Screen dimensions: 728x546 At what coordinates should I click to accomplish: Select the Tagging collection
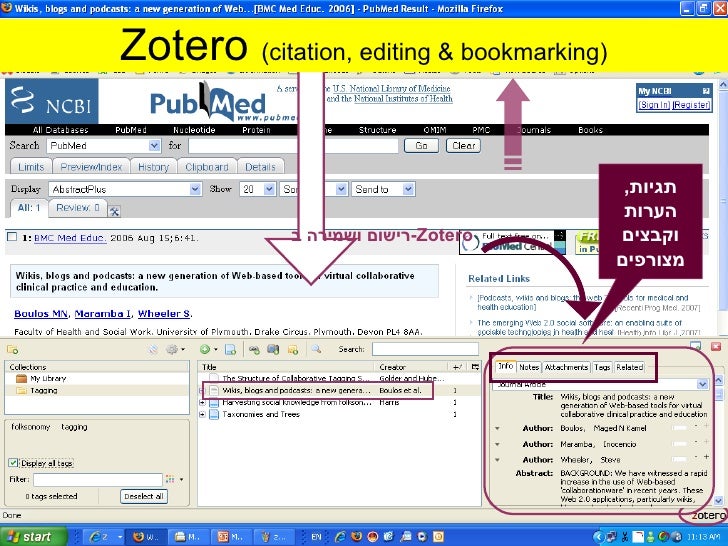point(44,390)
